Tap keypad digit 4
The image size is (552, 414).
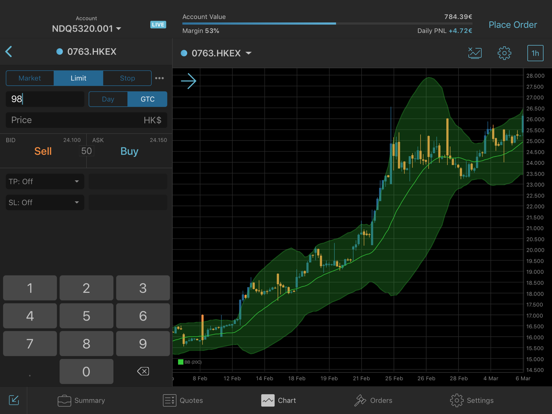30,316
